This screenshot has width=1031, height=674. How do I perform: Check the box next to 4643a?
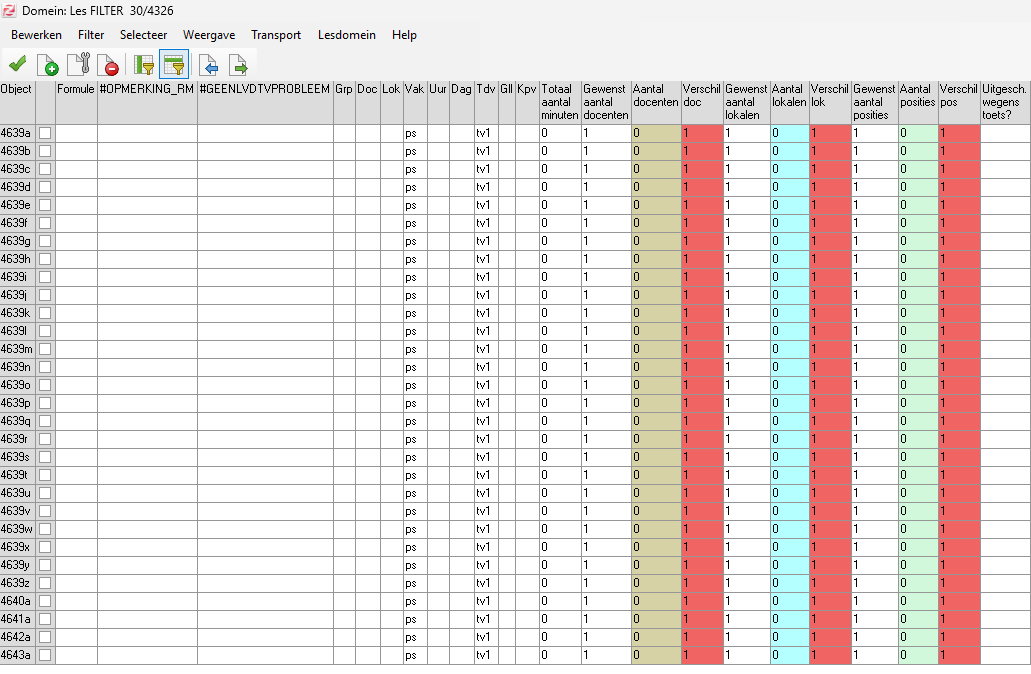pos(45,655)
